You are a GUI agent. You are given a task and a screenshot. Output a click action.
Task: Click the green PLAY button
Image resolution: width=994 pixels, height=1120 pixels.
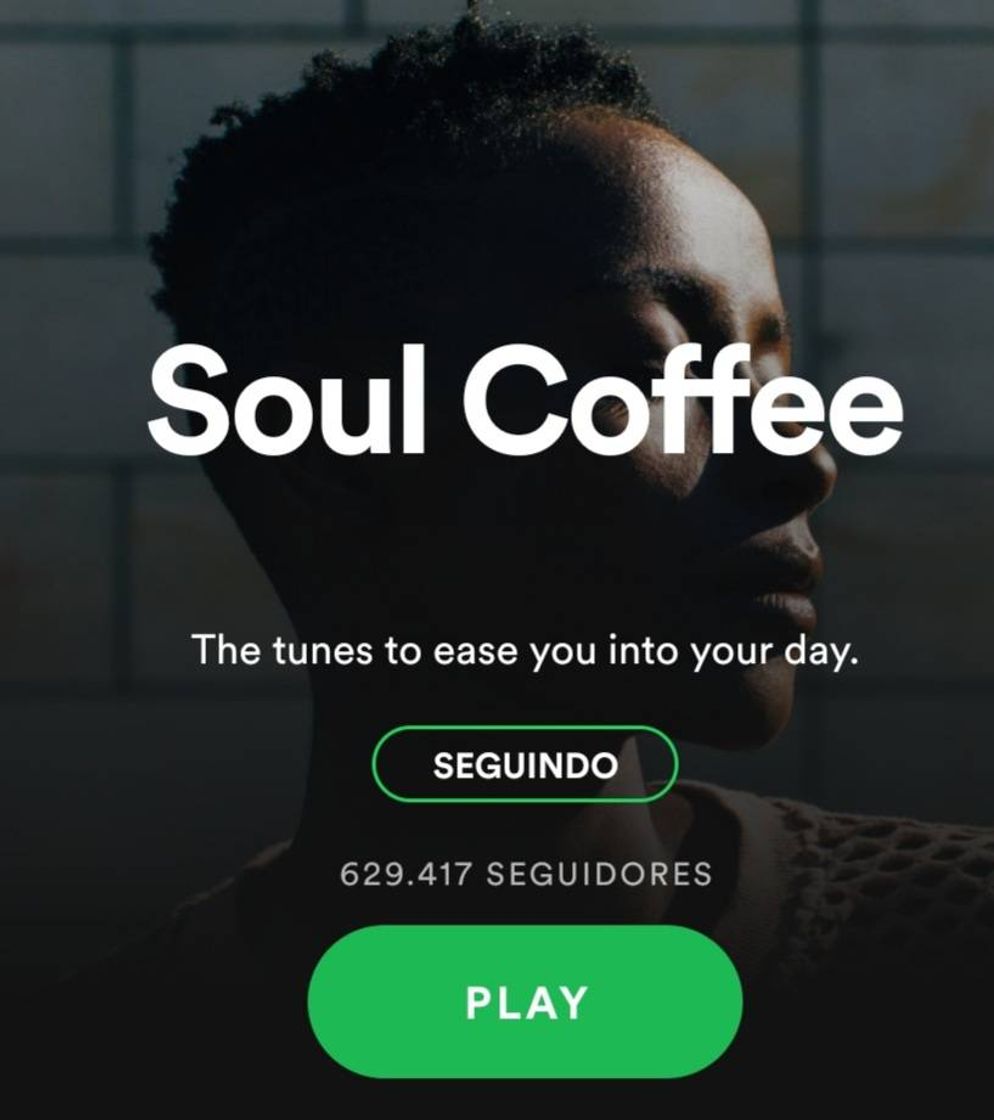coord(525,1001)
